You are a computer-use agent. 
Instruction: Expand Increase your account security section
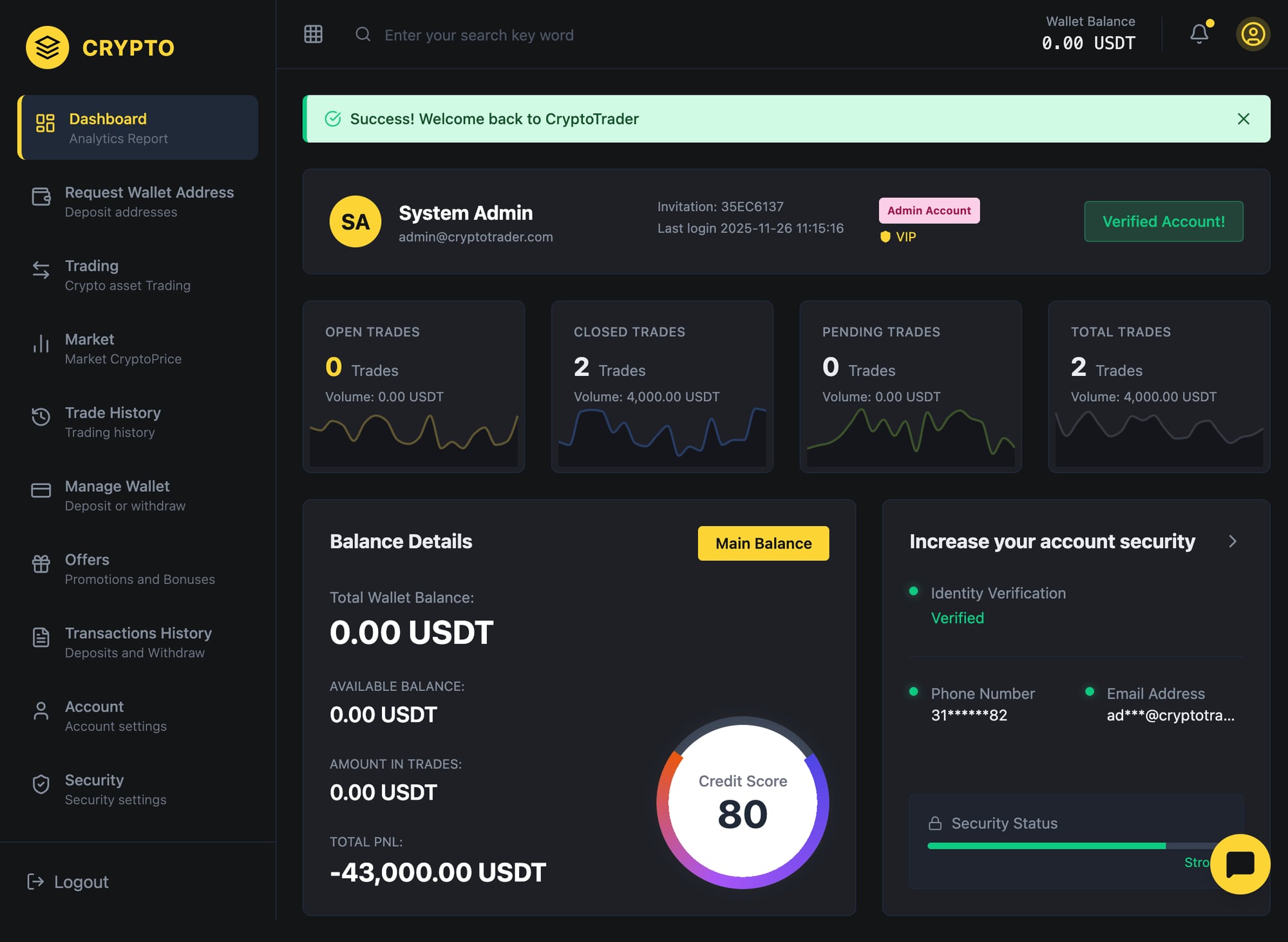[1234, 542]
